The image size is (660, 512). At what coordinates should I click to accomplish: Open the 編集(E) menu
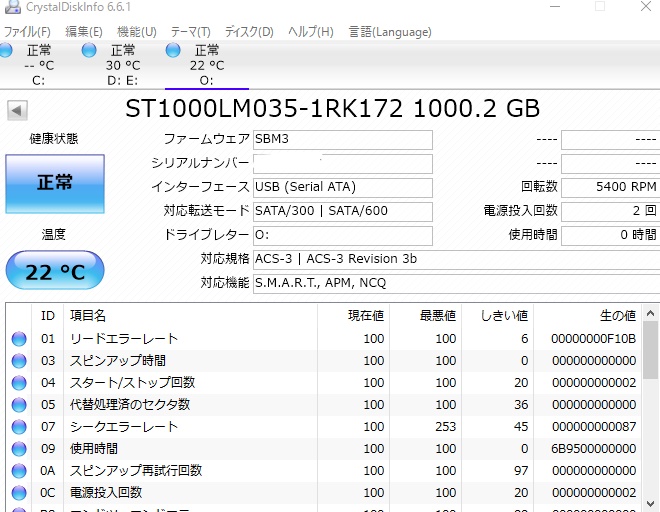[84, 32]
